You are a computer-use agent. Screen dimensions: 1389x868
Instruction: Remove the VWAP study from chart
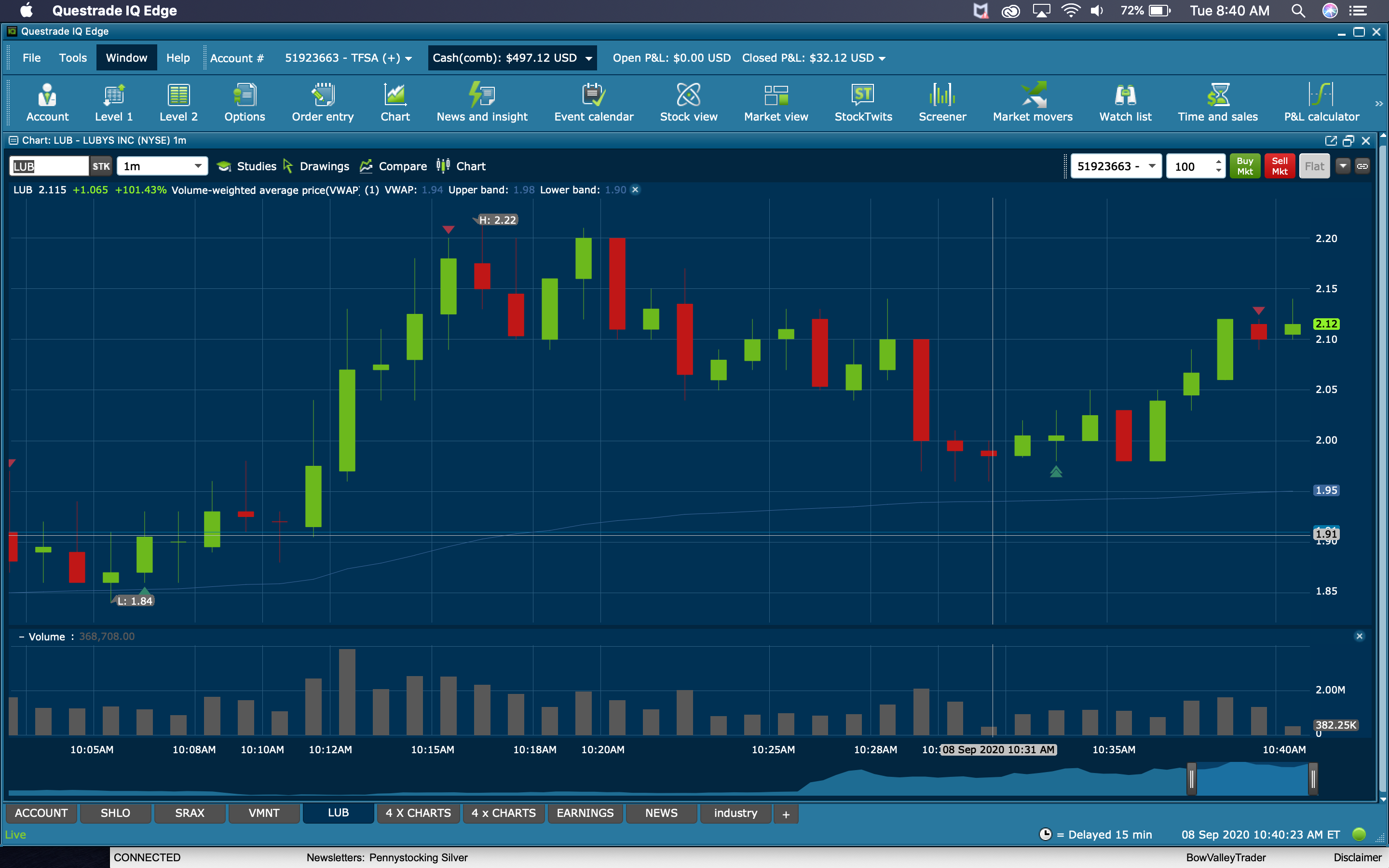click(635, 190)
